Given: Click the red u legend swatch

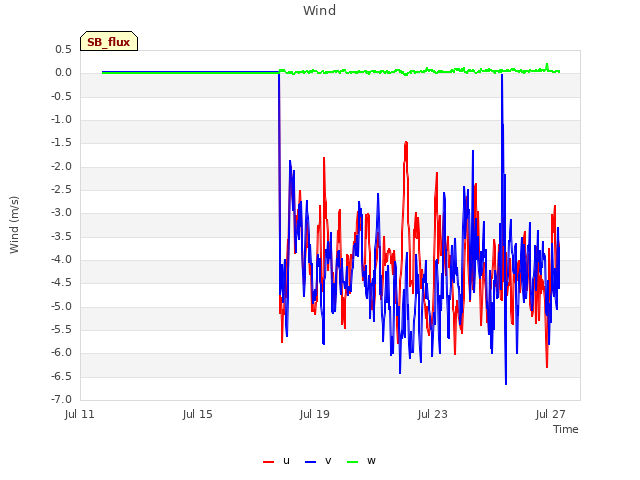Looking at the screenshot, I should click(269, 462).
